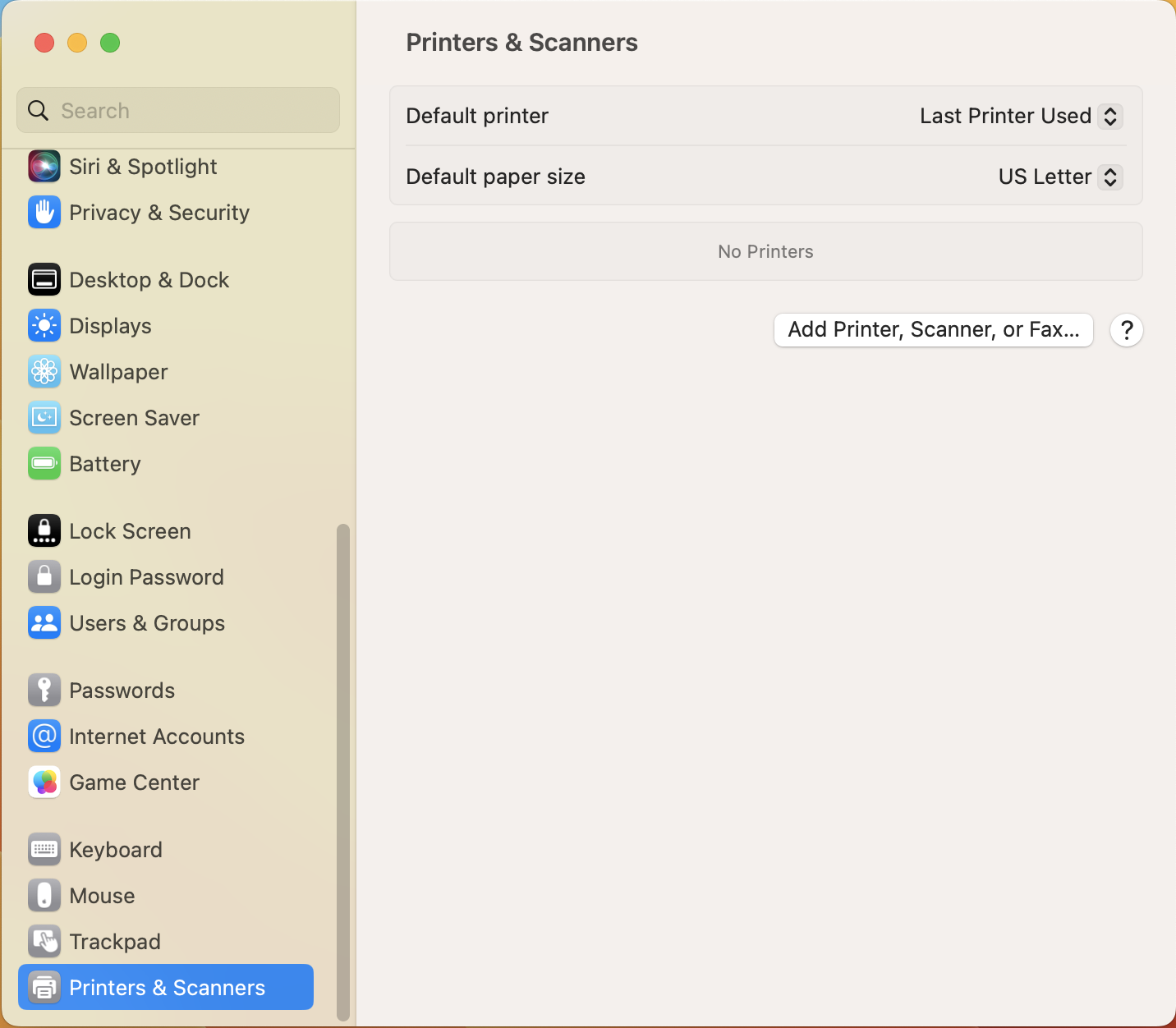The image size is (1176, 1028).
Task: Click the yellow minimize window button
Action: point(77,43)
